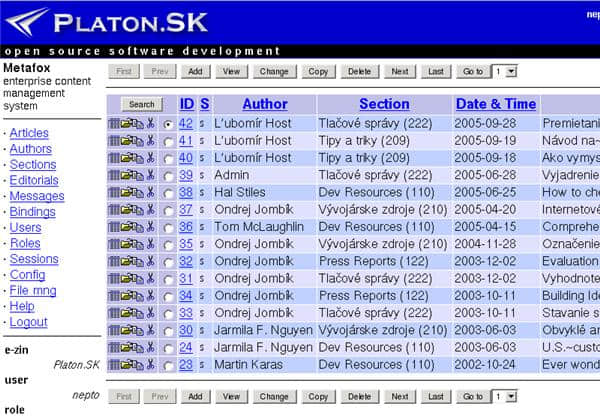This screenshot has height=418, width=600.
Task: Click the Search button in table header
Action: pos(142,104)
